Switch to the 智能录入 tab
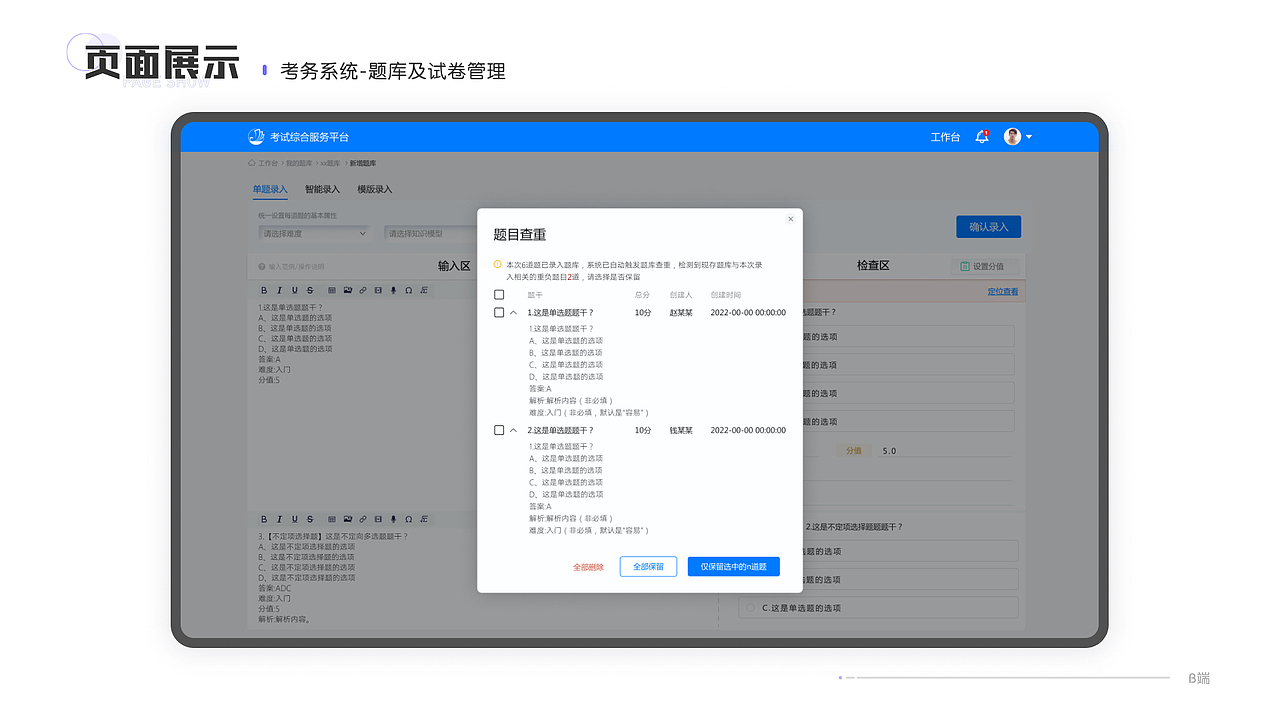1280x720 pixels. coord(322,189)
